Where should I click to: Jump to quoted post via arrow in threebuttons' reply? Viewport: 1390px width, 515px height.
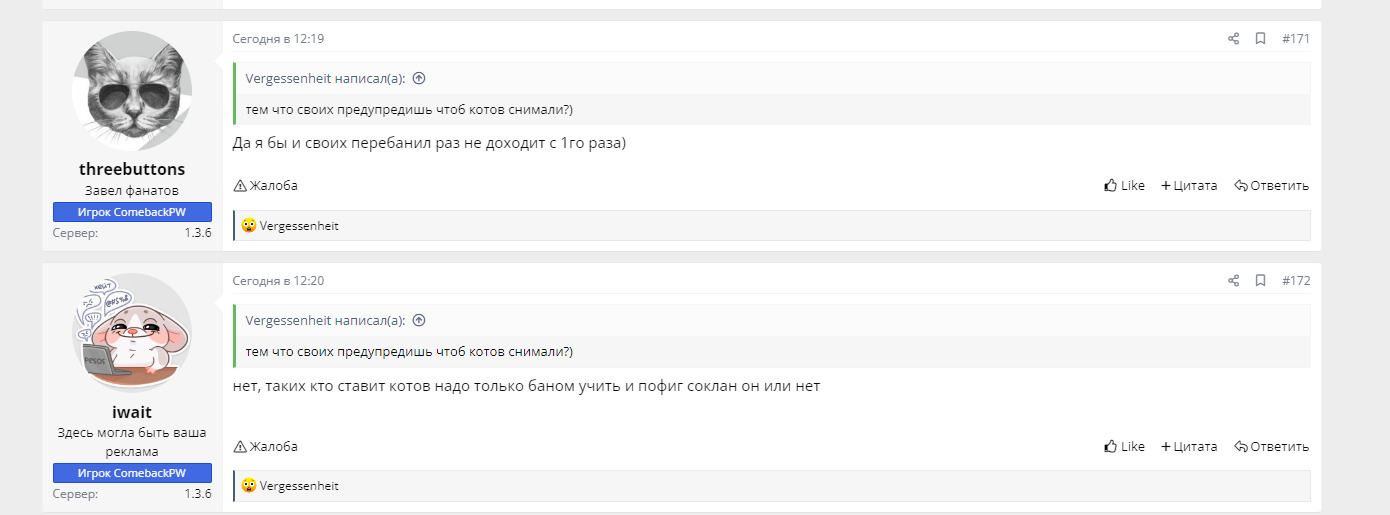419,79
